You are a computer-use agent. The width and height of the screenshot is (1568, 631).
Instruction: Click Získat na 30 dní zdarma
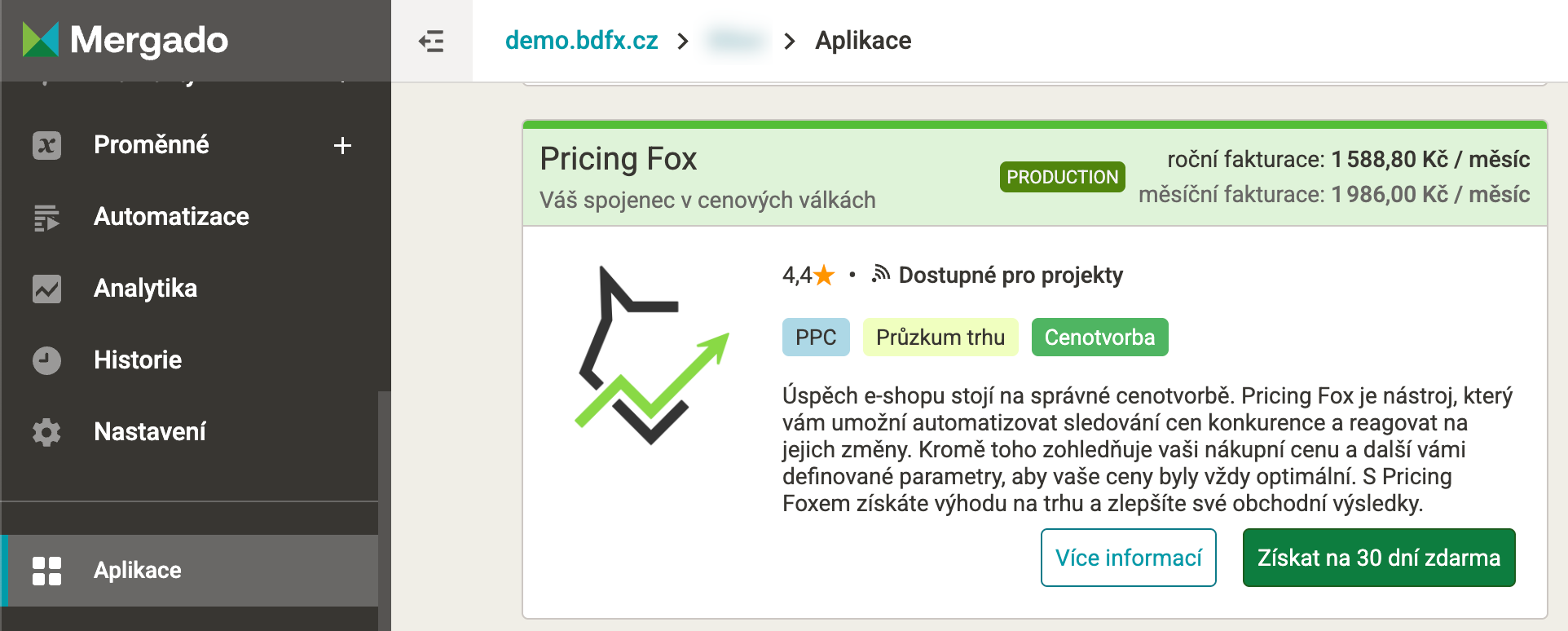(x=1378, y=558)
